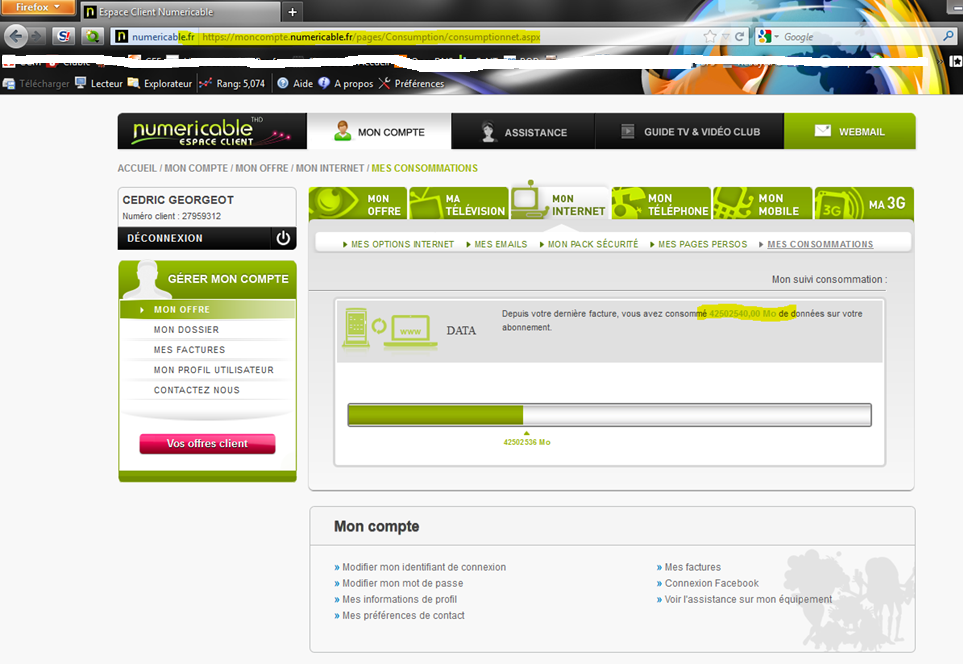Open the MON TÉLÉPHONE icon tab
Image resolution: width=963 pixels, height=664 pixels.
[x=661, y=203]
